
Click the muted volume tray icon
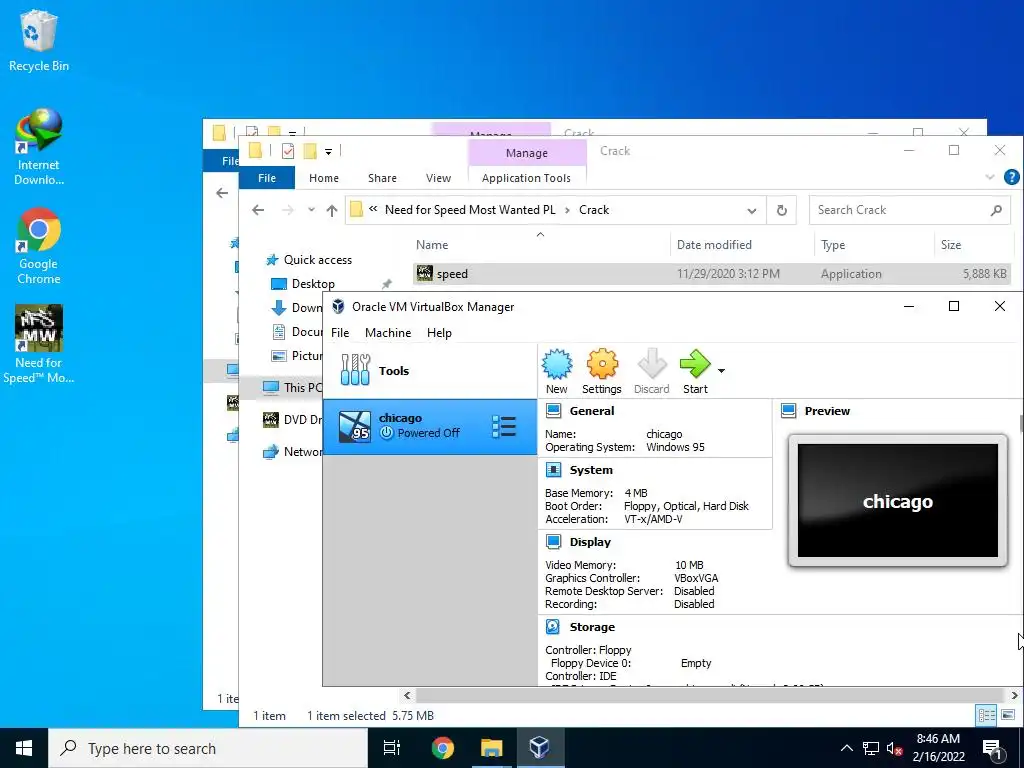894,748
